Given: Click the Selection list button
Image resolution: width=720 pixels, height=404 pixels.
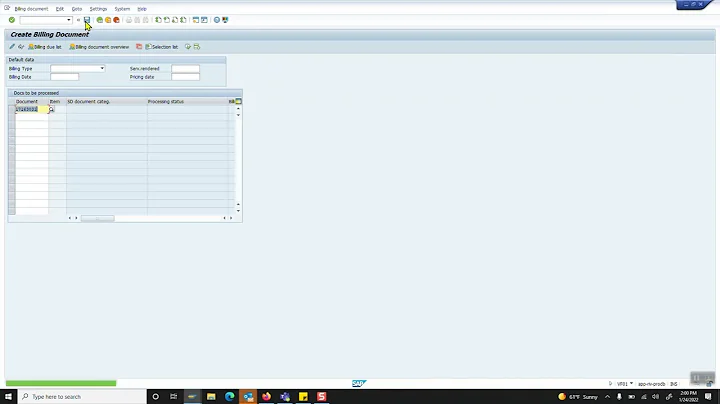Looking at the screenshot, I should coord(162,47).
